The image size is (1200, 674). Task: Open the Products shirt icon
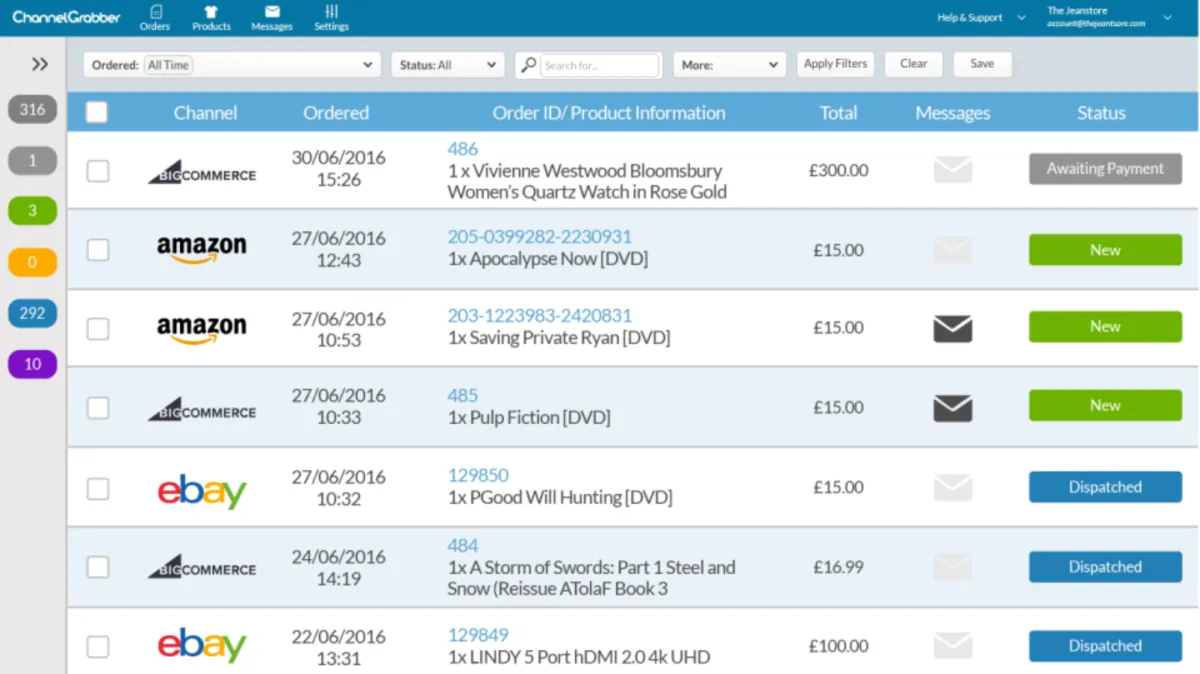click(211, 12)
